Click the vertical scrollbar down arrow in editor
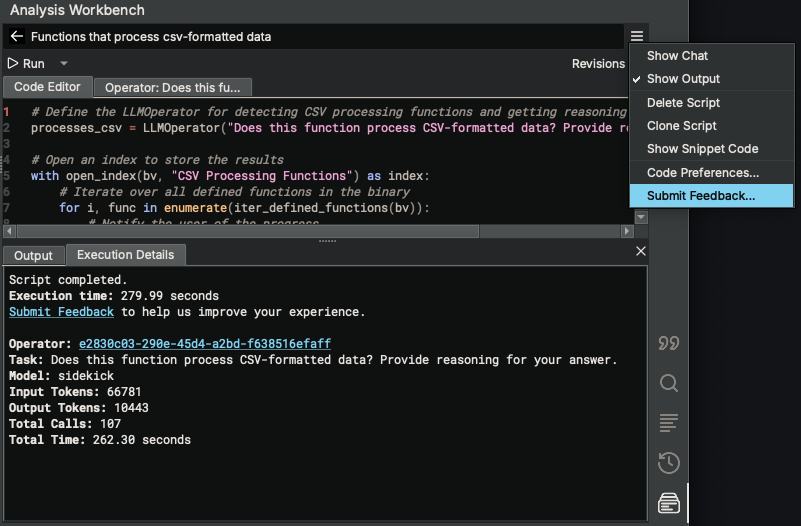Image resolution: width=801 pixels, height=526 pixels. [x=641, y=218]
